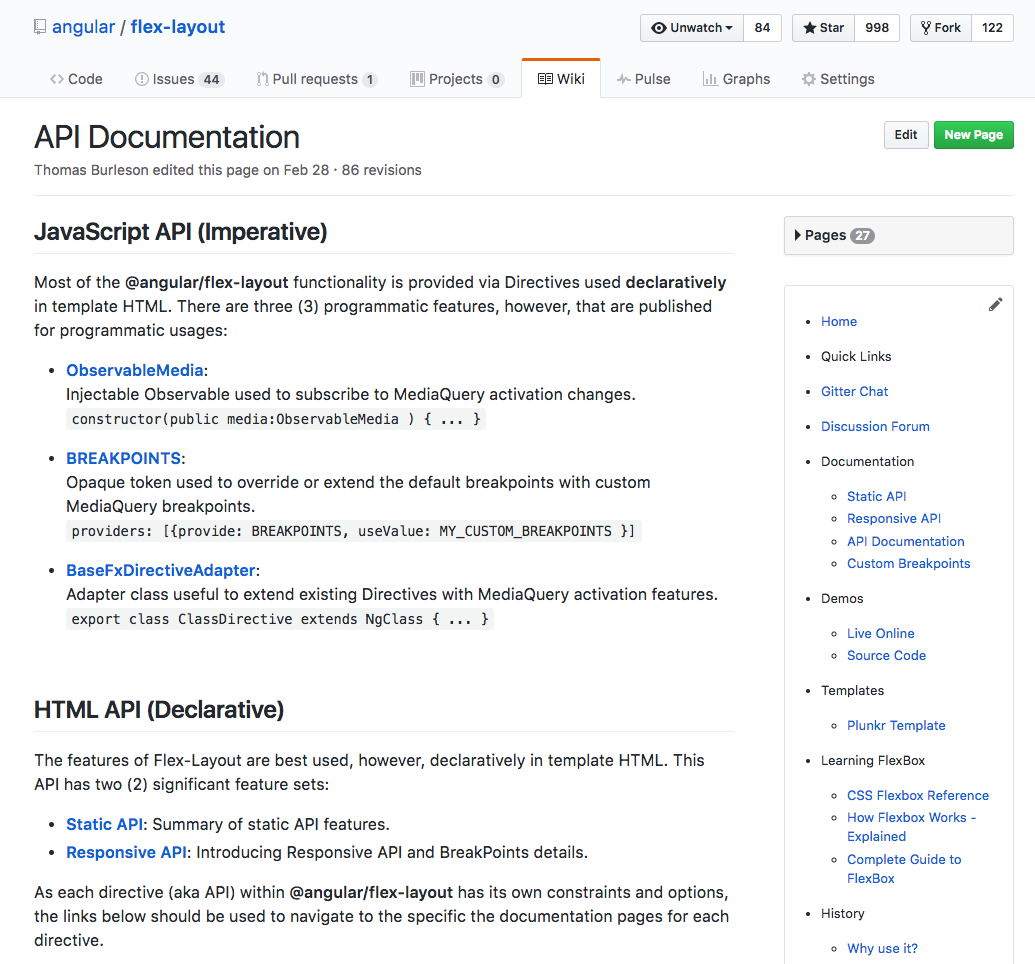Click the eye icon on the Unwatch button
This screenshot has width=1035, height=964.
pos(660,28)
